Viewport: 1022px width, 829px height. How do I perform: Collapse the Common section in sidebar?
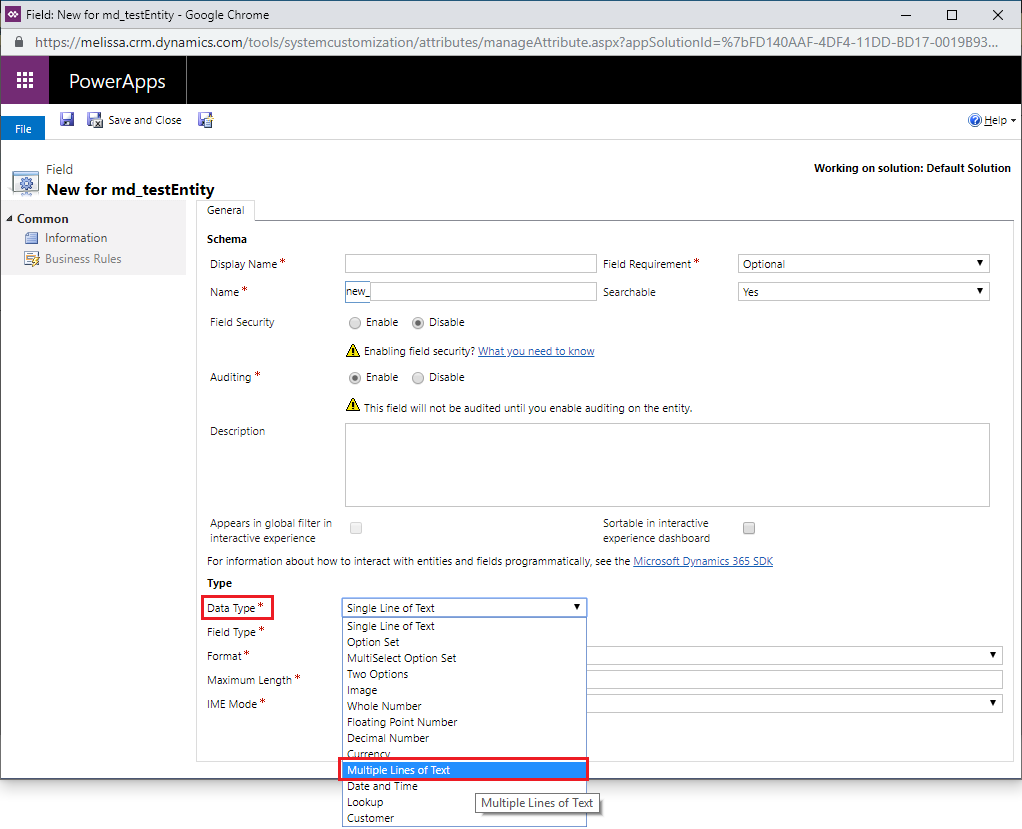[9, 219]
